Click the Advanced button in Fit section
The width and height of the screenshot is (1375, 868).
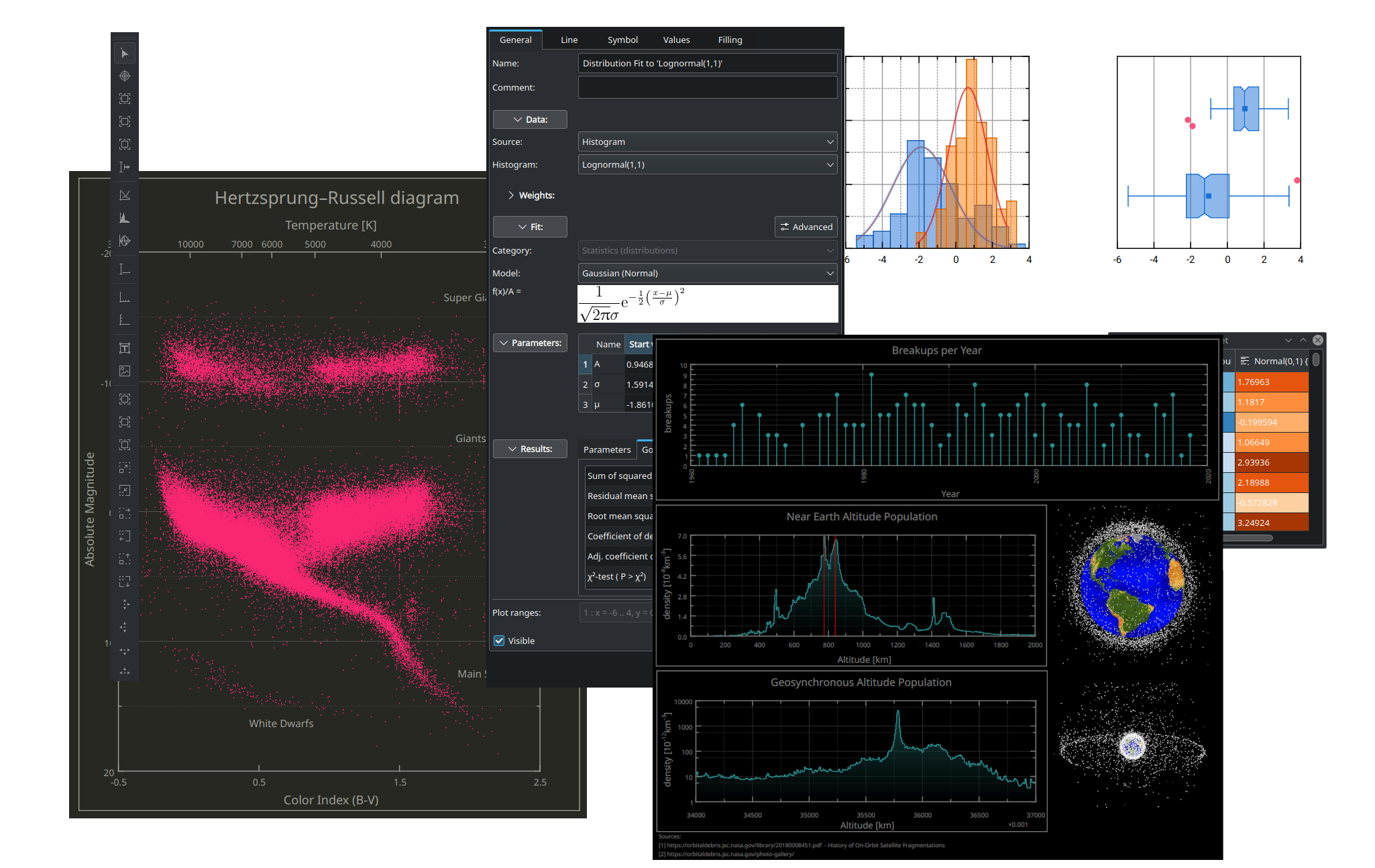point(804,226)
